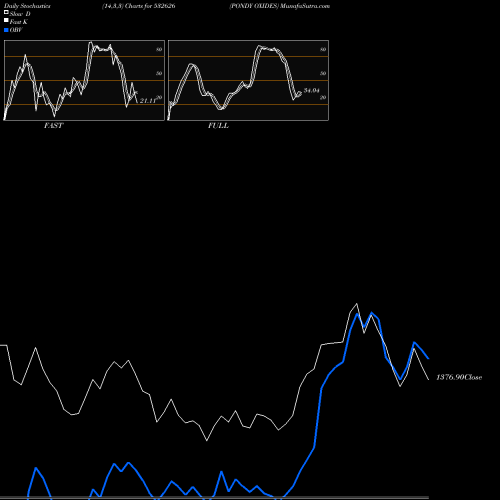Click the 34.04 value in FULL chart
Viewport: 500px width, 500px height.
click(312, 90)
